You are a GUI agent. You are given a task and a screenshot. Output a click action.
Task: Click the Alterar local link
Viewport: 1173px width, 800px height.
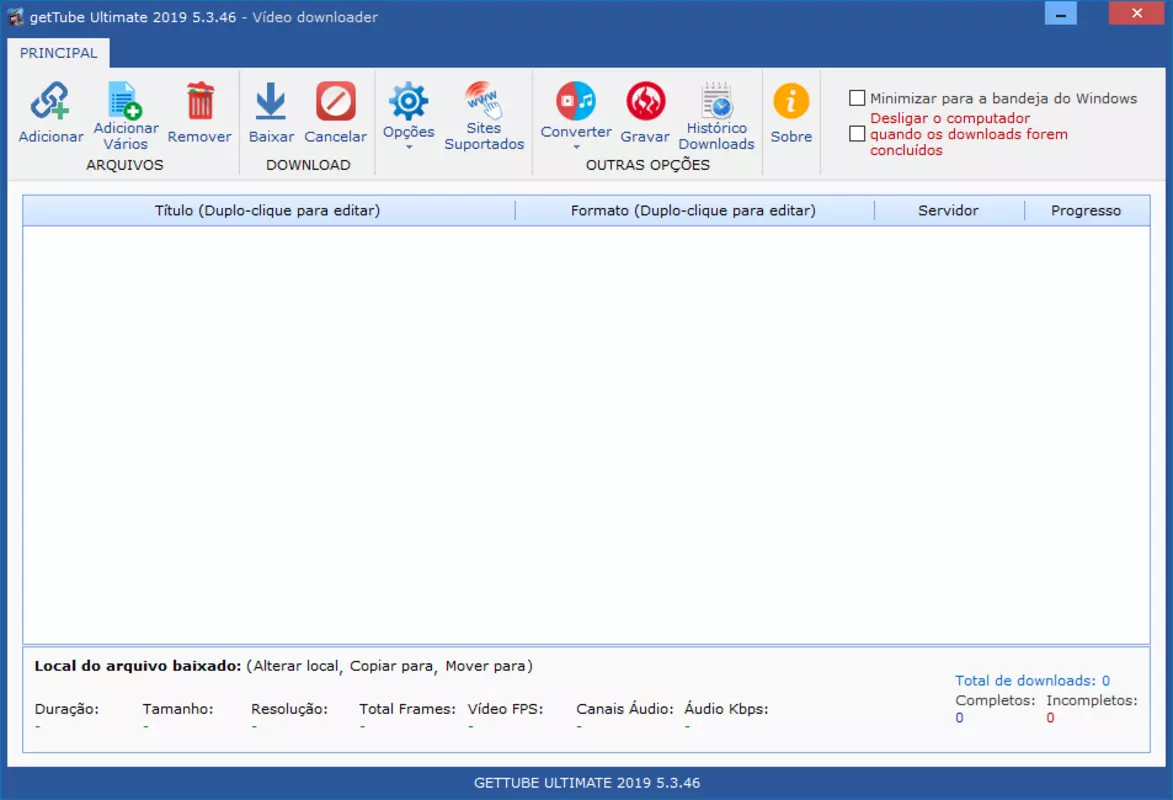click(x=295, y=666)
